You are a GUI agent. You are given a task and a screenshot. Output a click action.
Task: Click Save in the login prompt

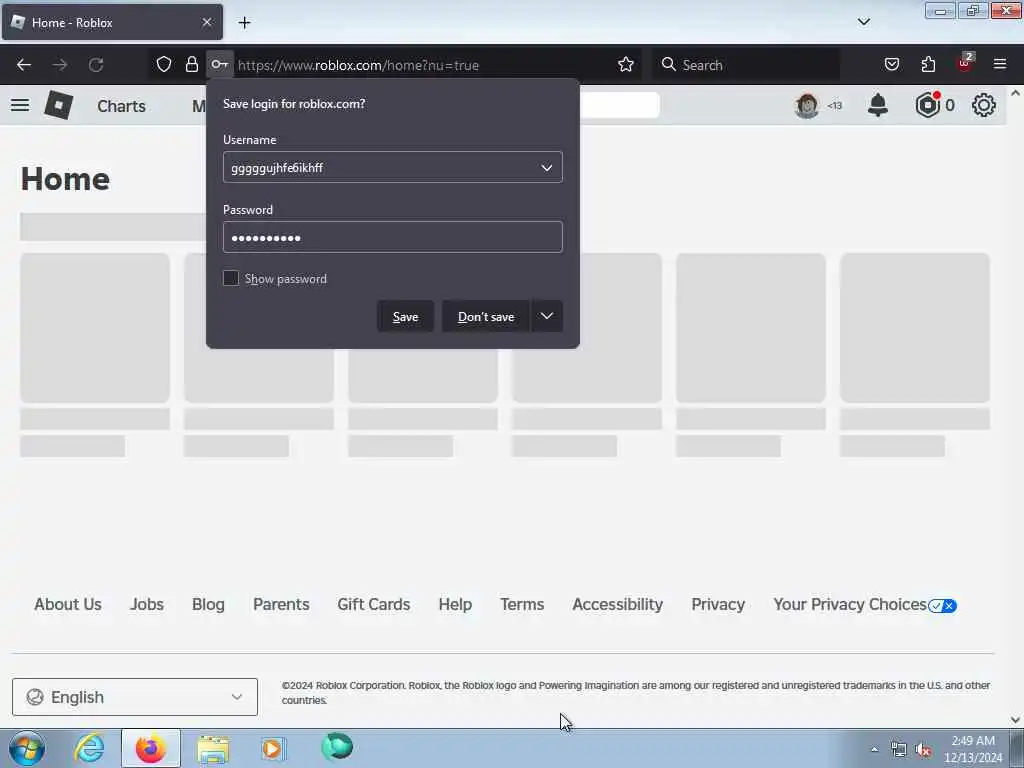tap(405, 316)
